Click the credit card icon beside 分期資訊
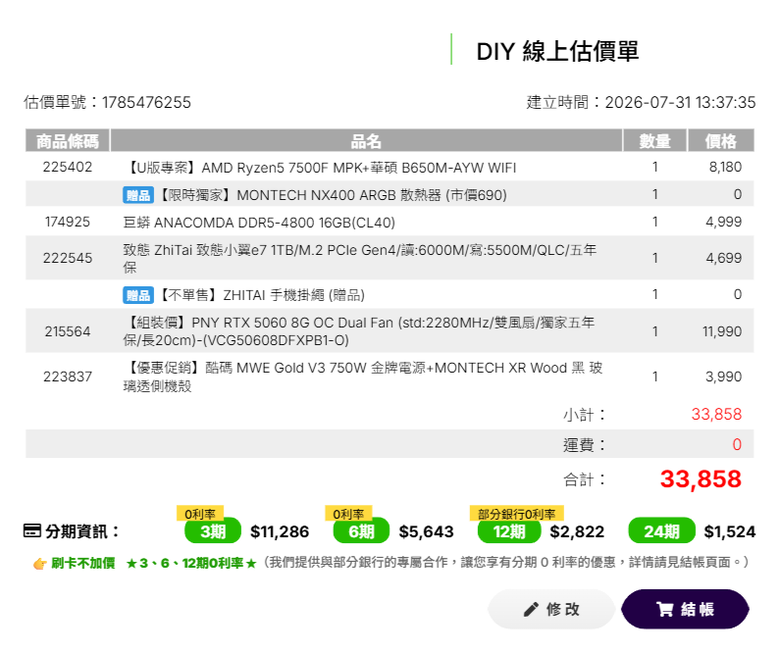The height and width of the screenshot is (653, 780). pos(32,531)
